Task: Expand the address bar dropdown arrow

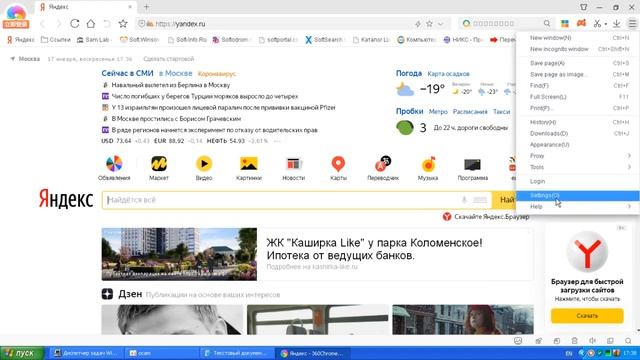Action: (440, 24)
